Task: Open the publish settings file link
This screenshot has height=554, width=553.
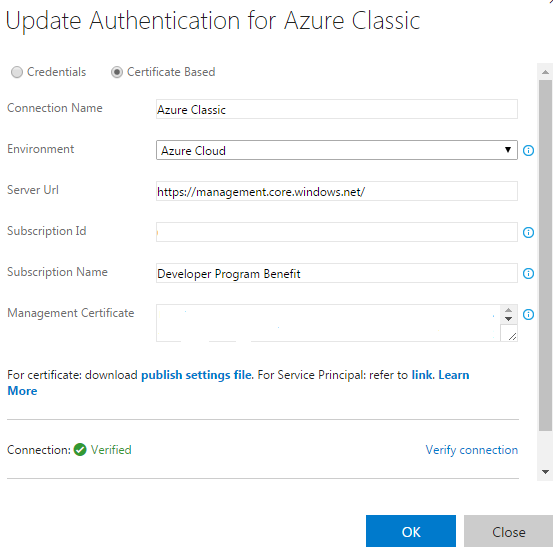Action: tap(197, 375)
